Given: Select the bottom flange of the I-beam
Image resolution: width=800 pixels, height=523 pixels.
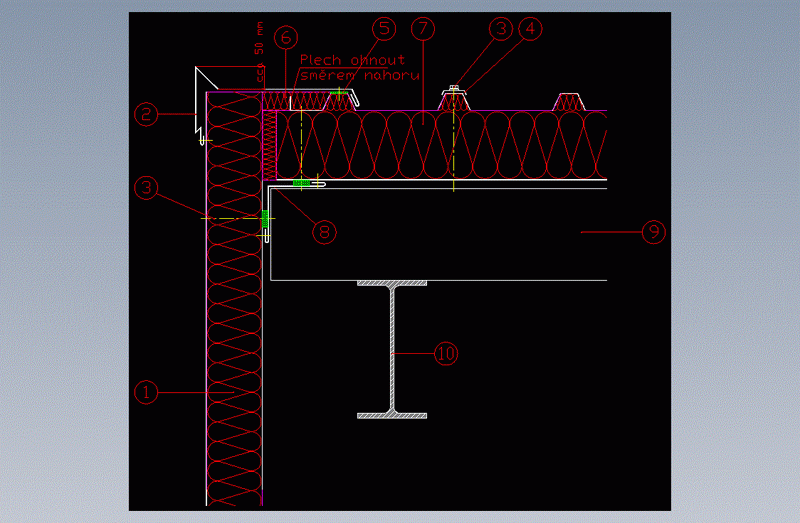Looking at the screenshot, I should [x=392, y=414].
